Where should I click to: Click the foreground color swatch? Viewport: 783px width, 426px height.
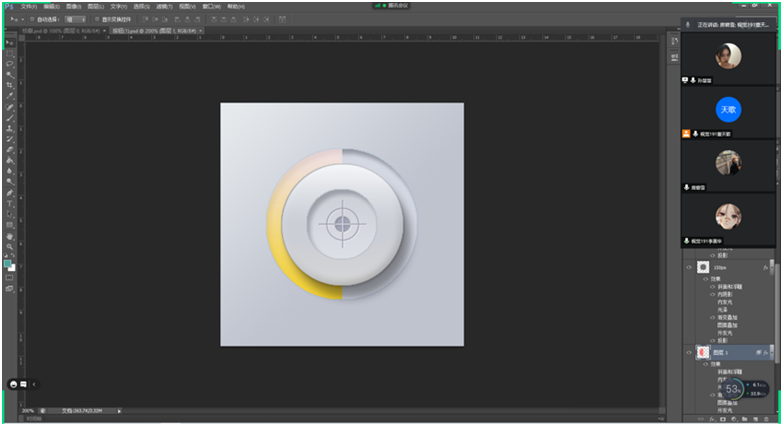tap(8, 264)
